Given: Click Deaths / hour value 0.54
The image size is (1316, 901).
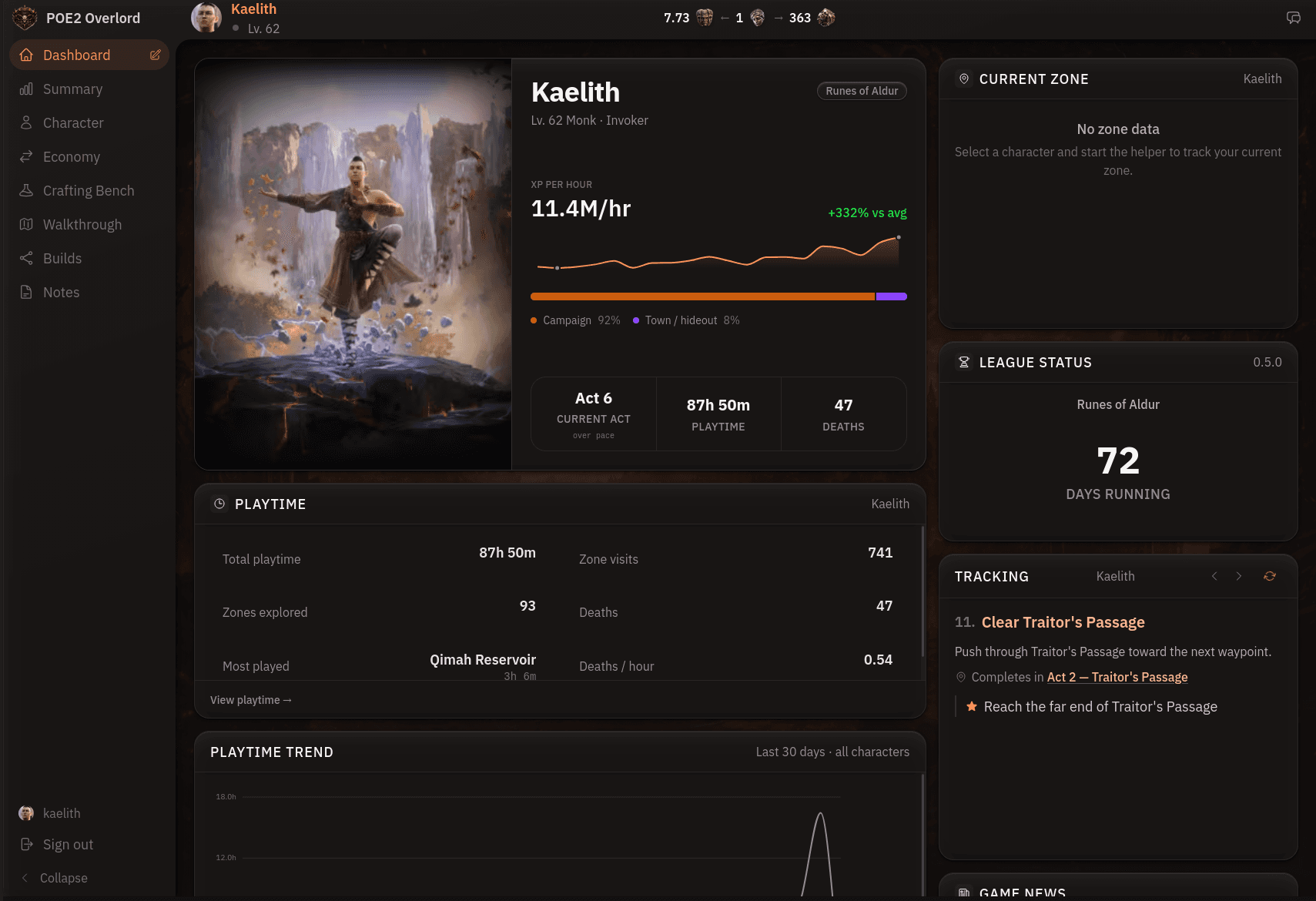Looking at the screenshot, I should (878, 660).
